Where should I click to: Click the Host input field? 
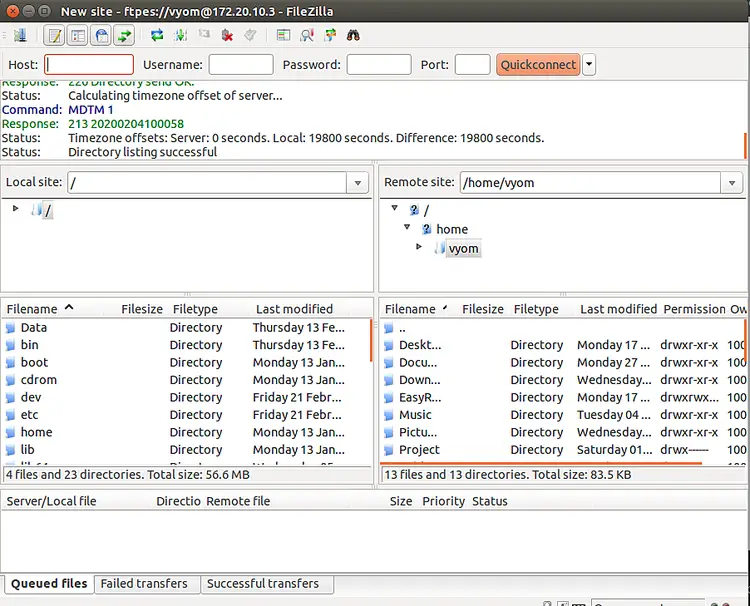point(89,65)
